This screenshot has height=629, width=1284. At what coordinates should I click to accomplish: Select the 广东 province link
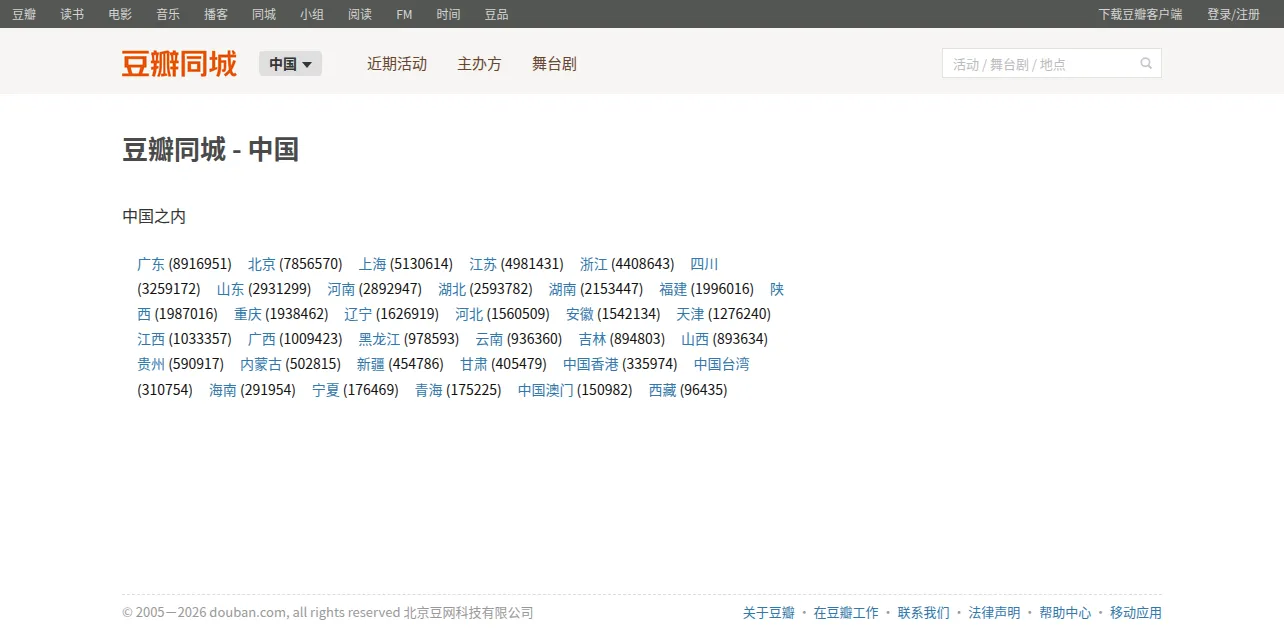(x=151, y=264)
